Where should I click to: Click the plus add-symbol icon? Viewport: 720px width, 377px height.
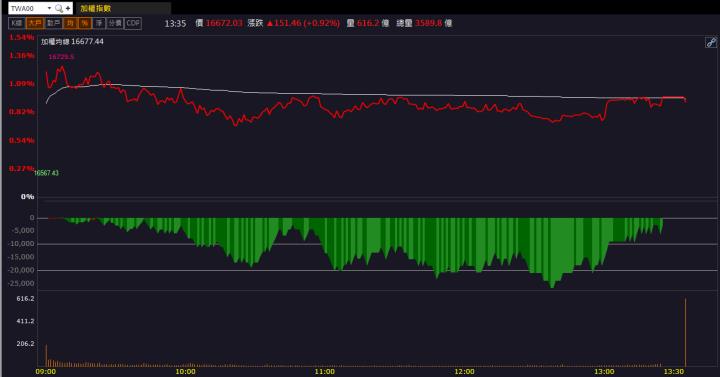coord(68,8)
